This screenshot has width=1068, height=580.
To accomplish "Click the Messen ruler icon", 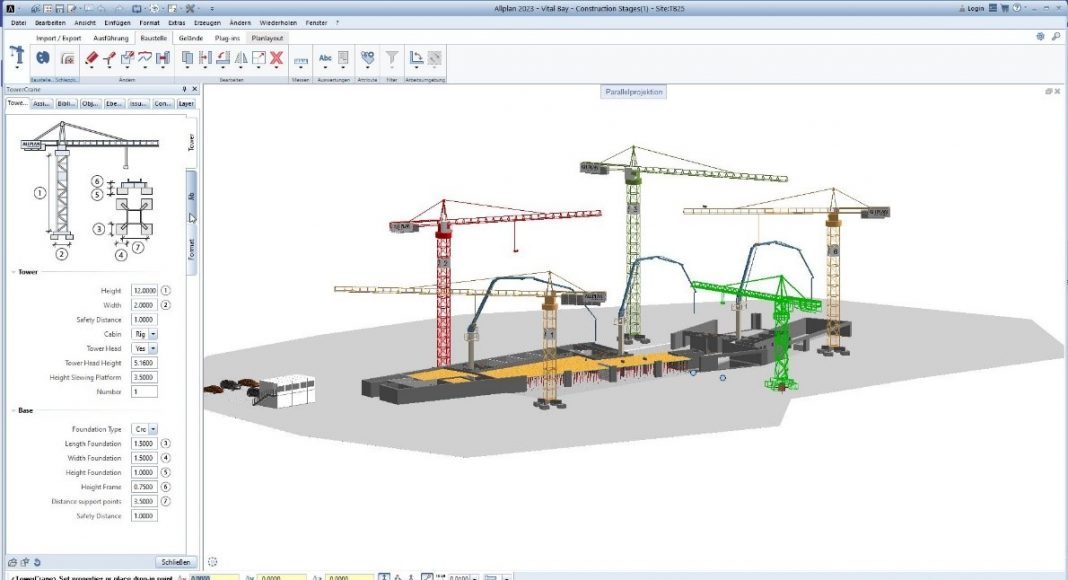I will point(300,60).
